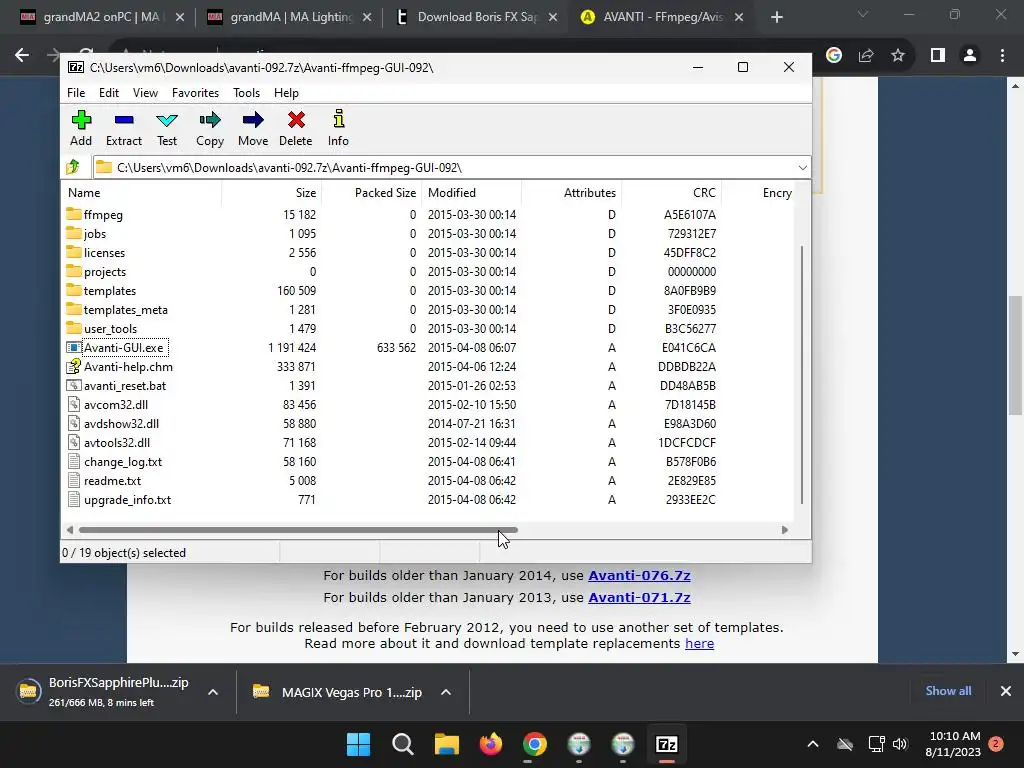Expand the address path dropdown arrow
This screenshot has width=1024, height=768.
click(x=802, y=168)
